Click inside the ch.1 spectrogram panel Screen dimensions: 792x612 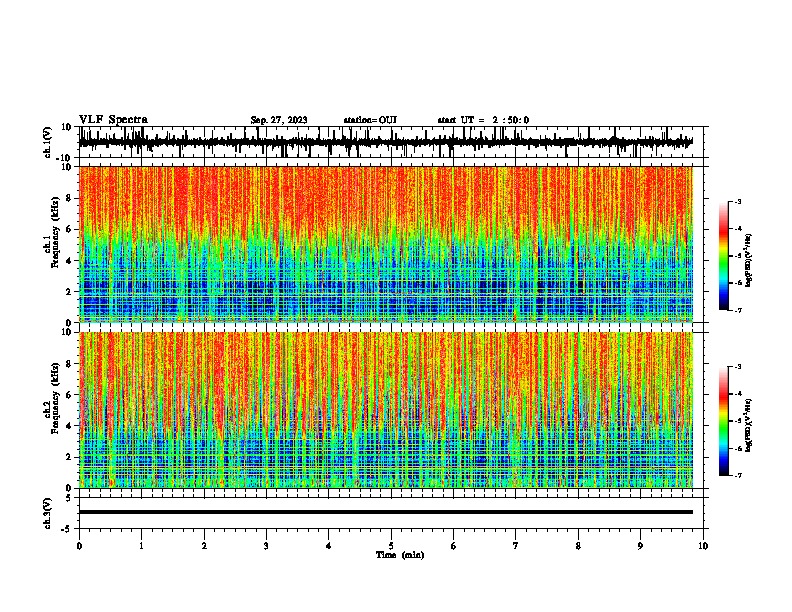(x=385, y=244)
